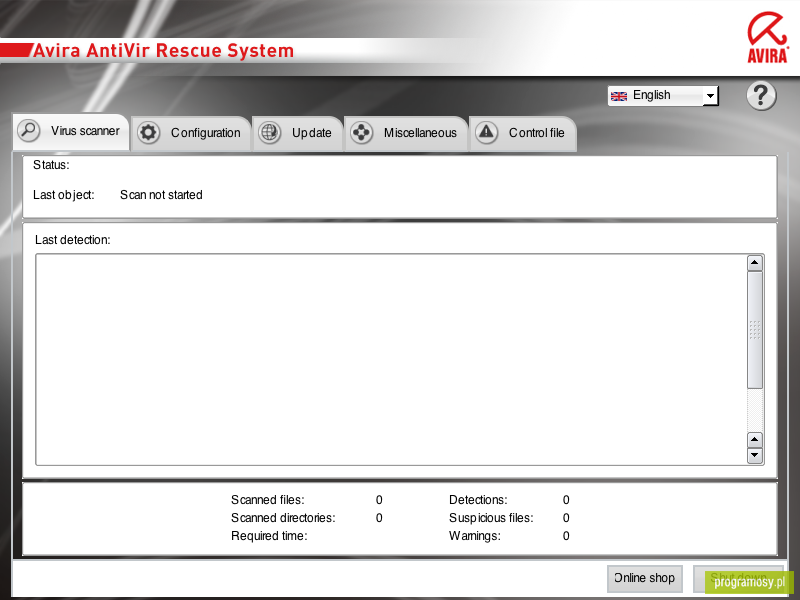
Task: Switch to the Virus scanner tab
Action: coord(71,132)
